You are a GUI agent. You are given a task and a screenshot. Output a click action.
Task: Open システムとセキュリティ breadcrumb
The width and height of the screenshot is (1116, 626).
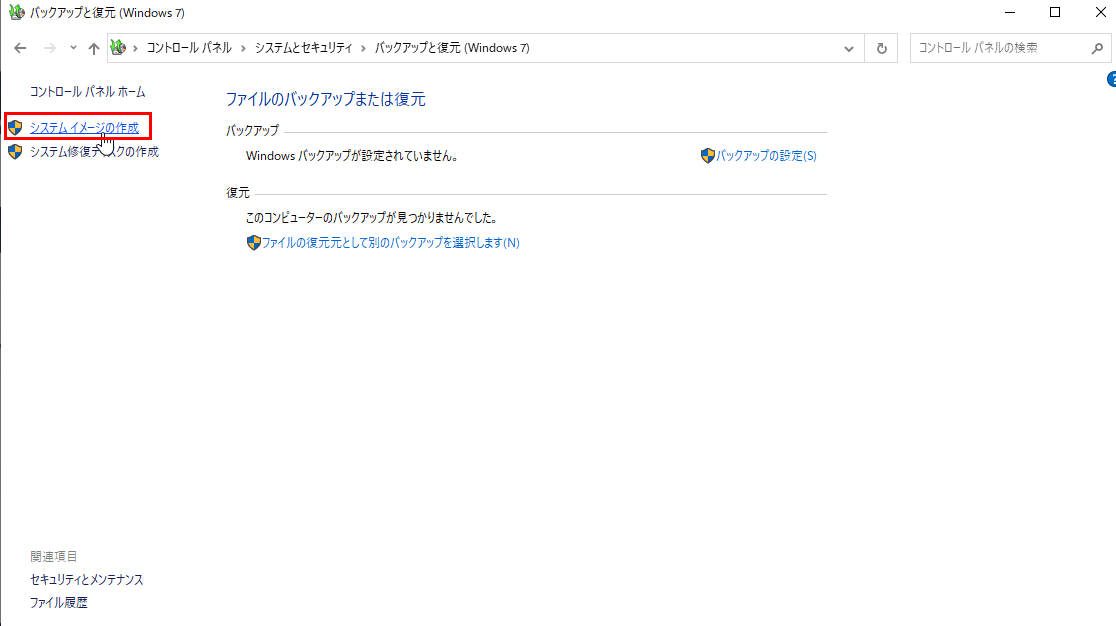303,48
